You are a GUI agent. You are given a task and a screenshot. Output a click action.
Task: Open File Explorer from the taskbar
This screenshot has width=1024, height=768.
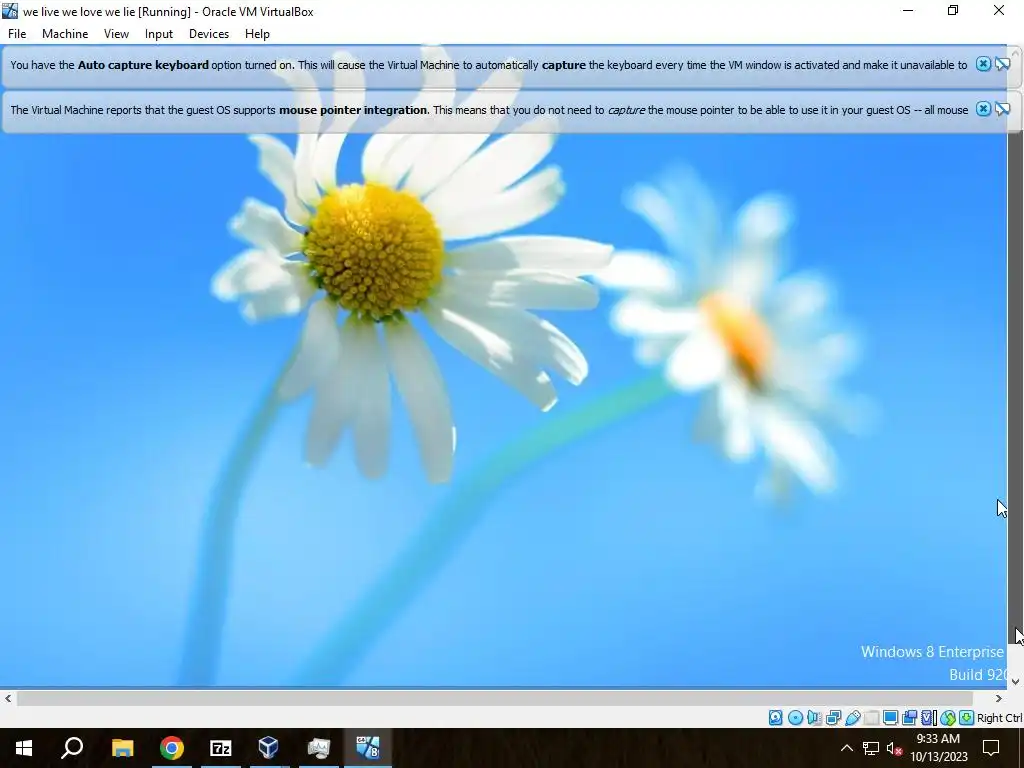tap(122, 748)
